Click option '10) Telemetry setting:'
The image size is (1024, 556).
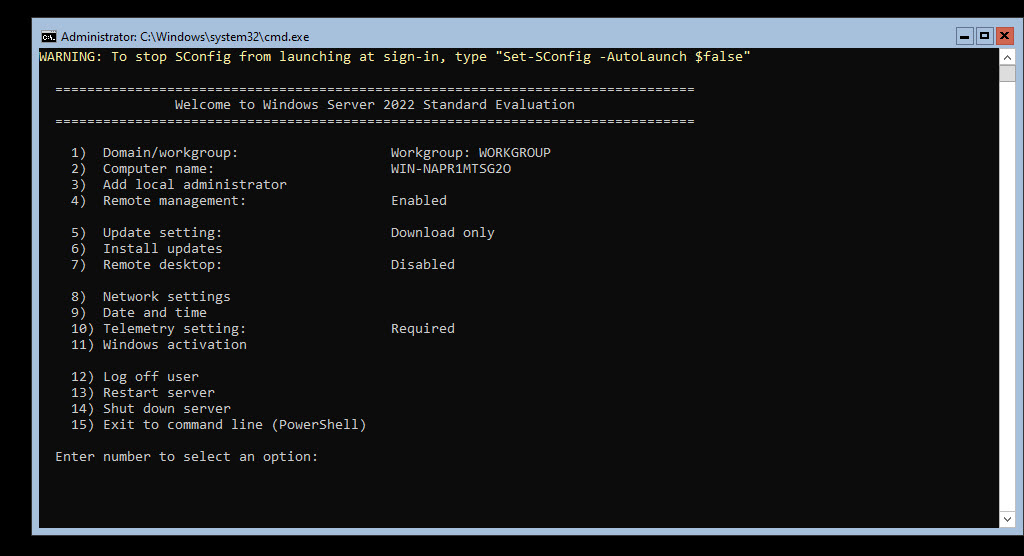coord(158,329)
